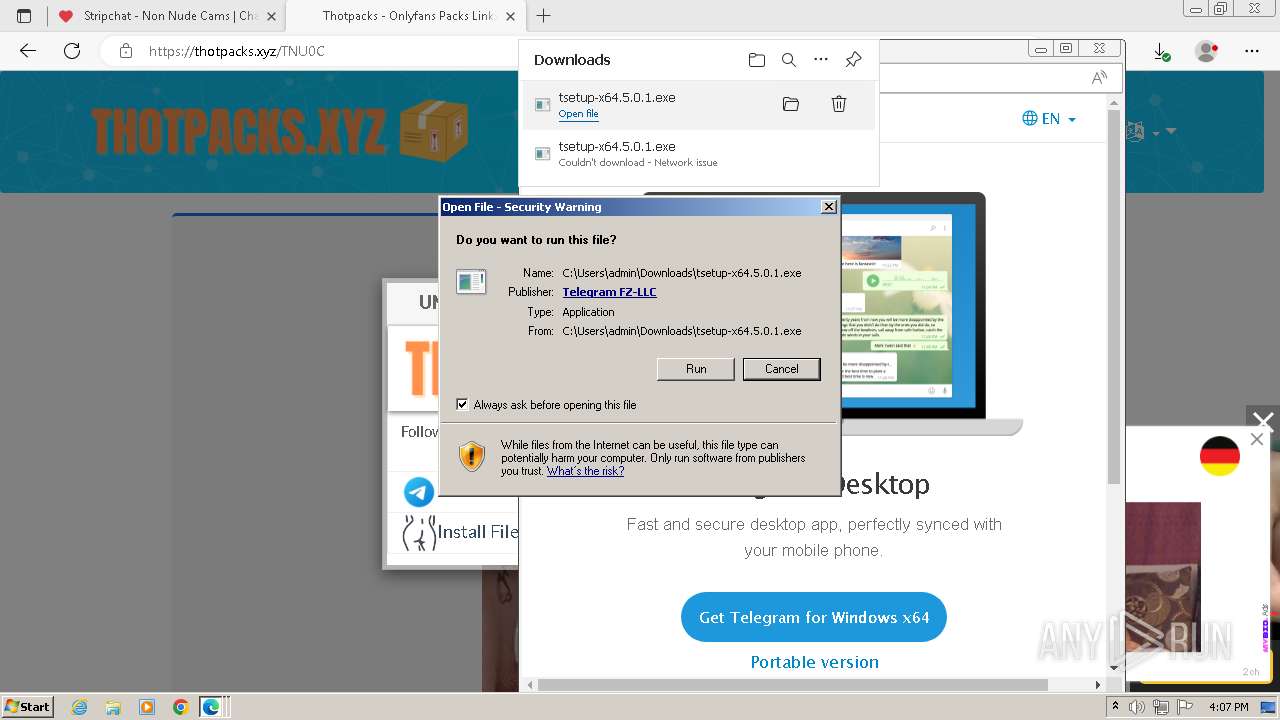Open media player from taskbar
The height and width of the screenshot is (720, 1280).
[147, 707]
